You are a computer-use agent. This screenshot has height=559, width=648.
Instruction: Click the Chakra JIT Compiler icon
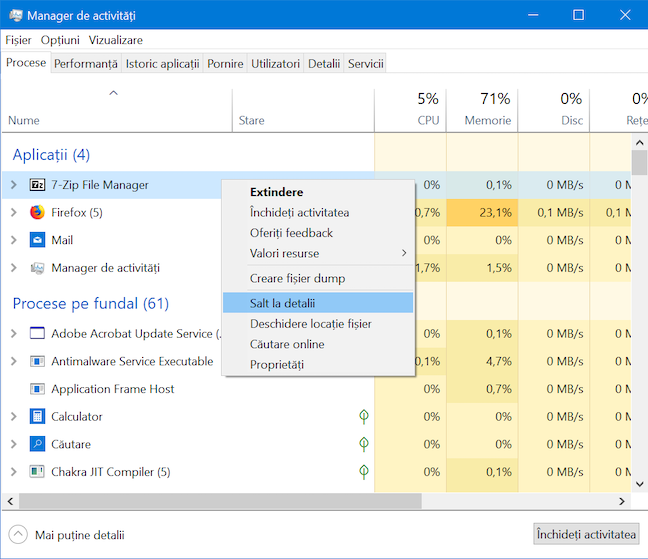coord(37,471)
